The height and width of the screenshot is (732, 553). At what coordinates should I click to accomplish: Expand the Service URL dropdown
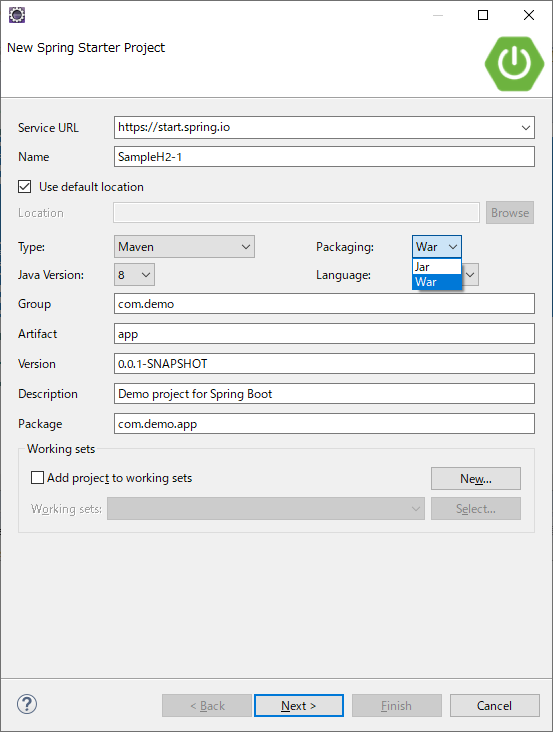click(525, 127)
